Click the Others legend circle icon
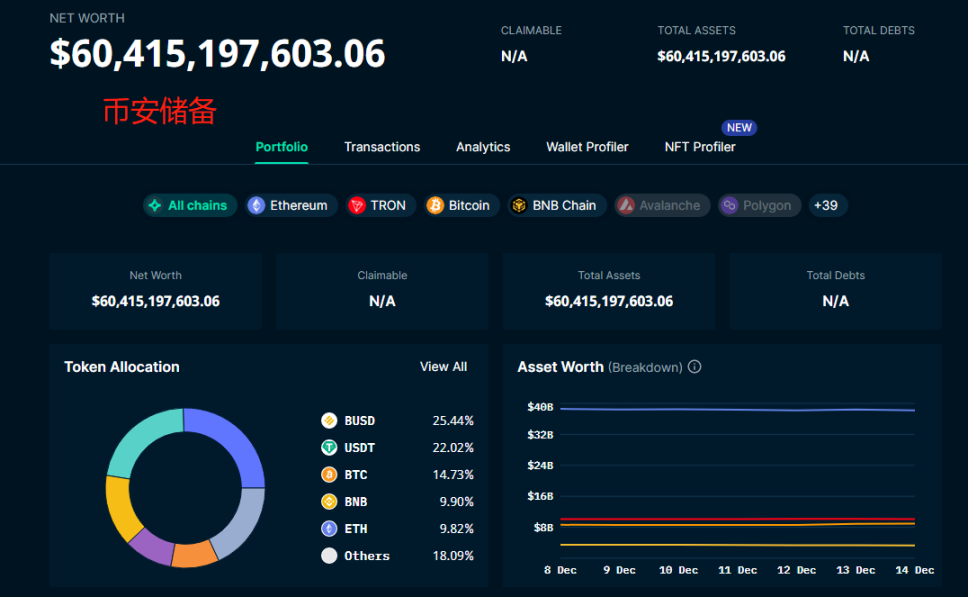The image size is (968, 597). (x=329, y=556)
